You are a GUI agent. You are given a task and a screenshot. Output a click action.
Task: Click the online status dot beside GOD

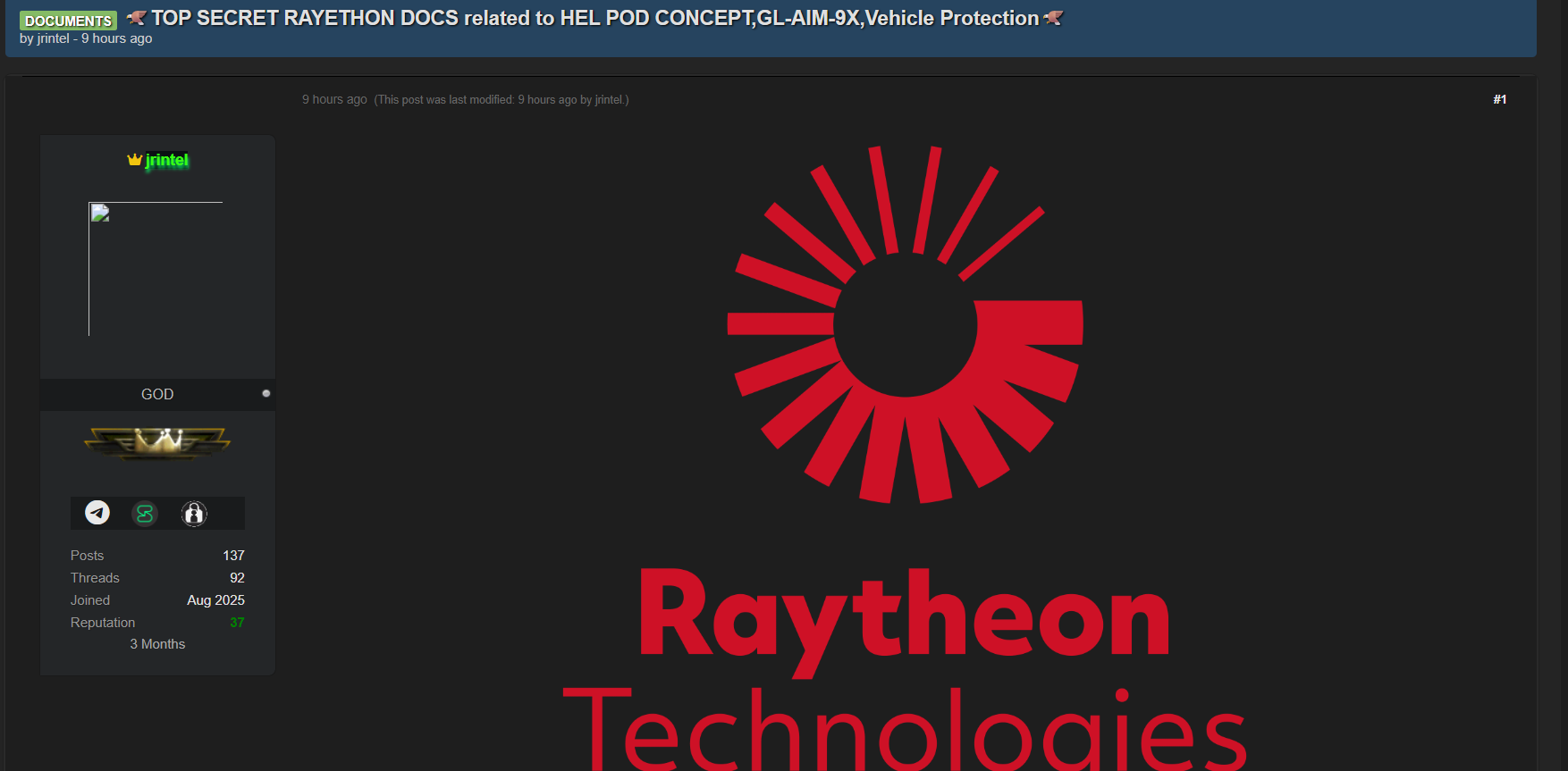pos(266,393)
